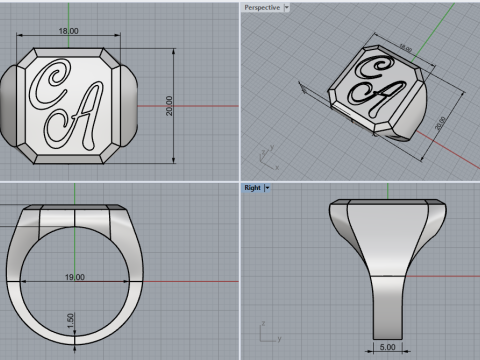Select the 1.50 thickness dimension
The image size is (480, 360).
pos(70,321)
